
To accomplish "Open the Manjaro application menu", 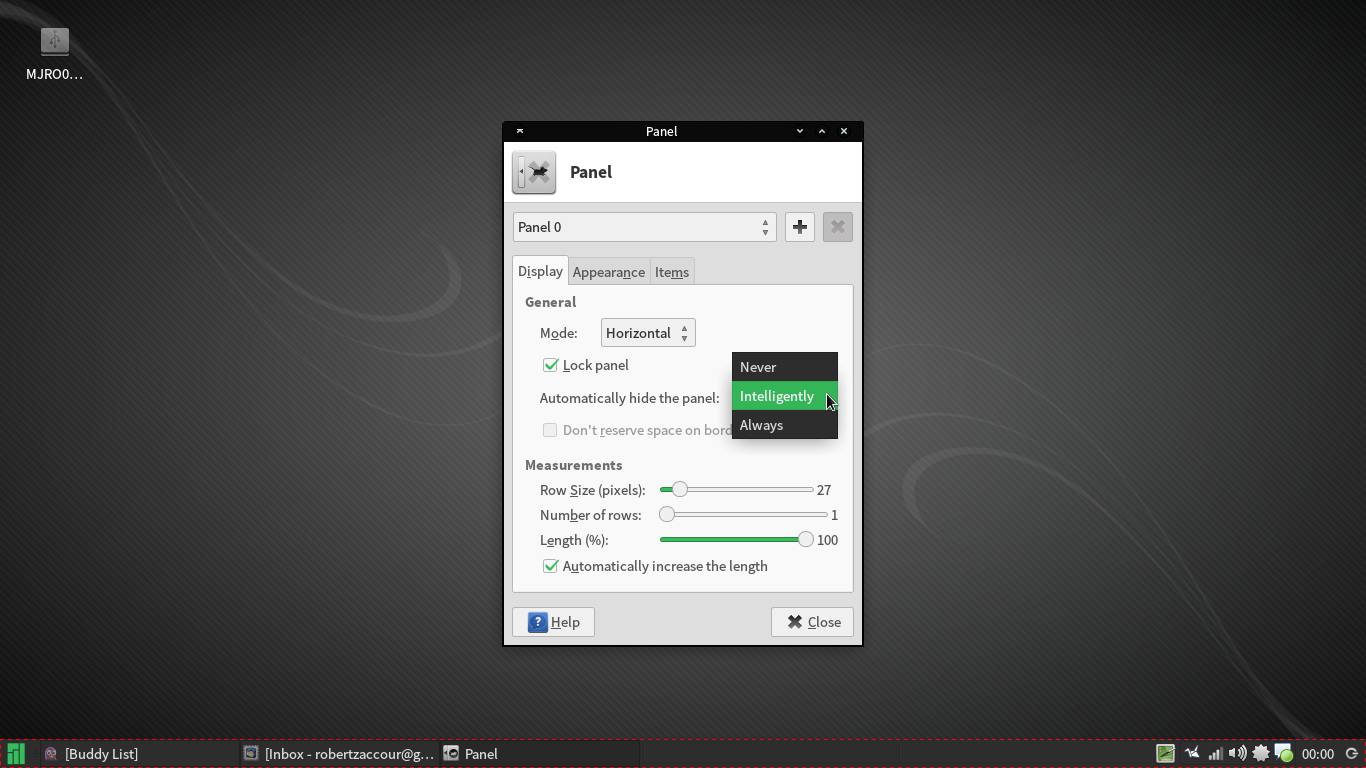I will point(15,754).
